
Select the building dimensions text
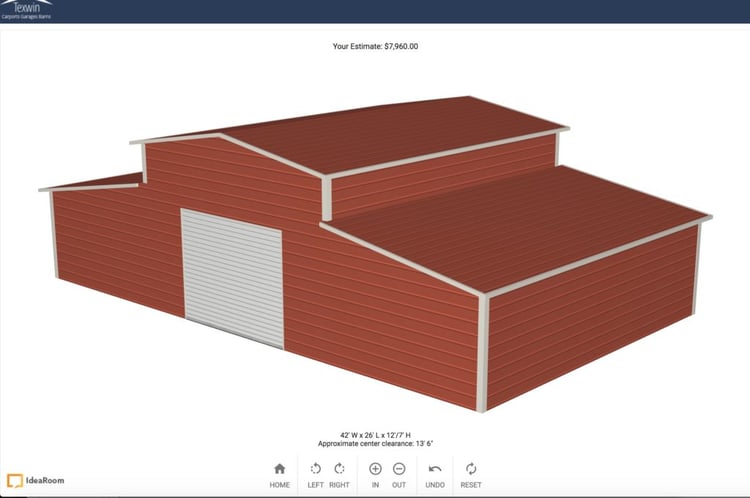pos(374,434)
